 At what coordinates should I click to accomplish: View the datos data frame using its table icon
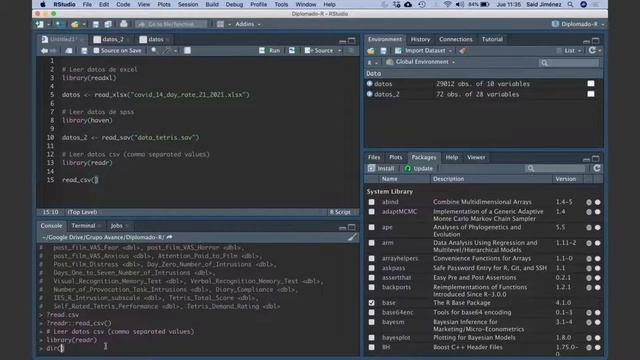pyautogui.click(x=591, y=84)
